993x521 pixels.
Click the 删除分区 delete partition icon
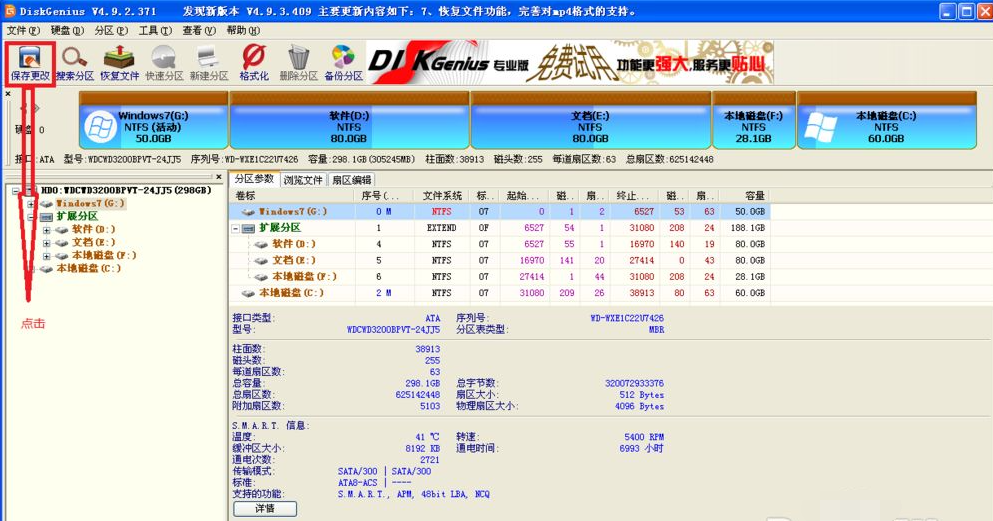click(x=298, y=63)
